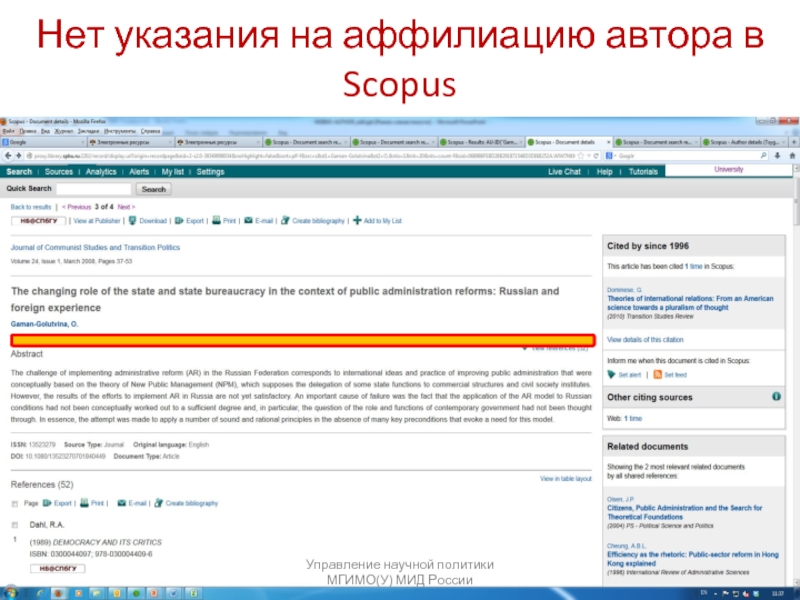The image size is (800, 600).
Task: Open Live Chat in the Scopus bar
Action: pyautogui.click(x=564, y=172)
